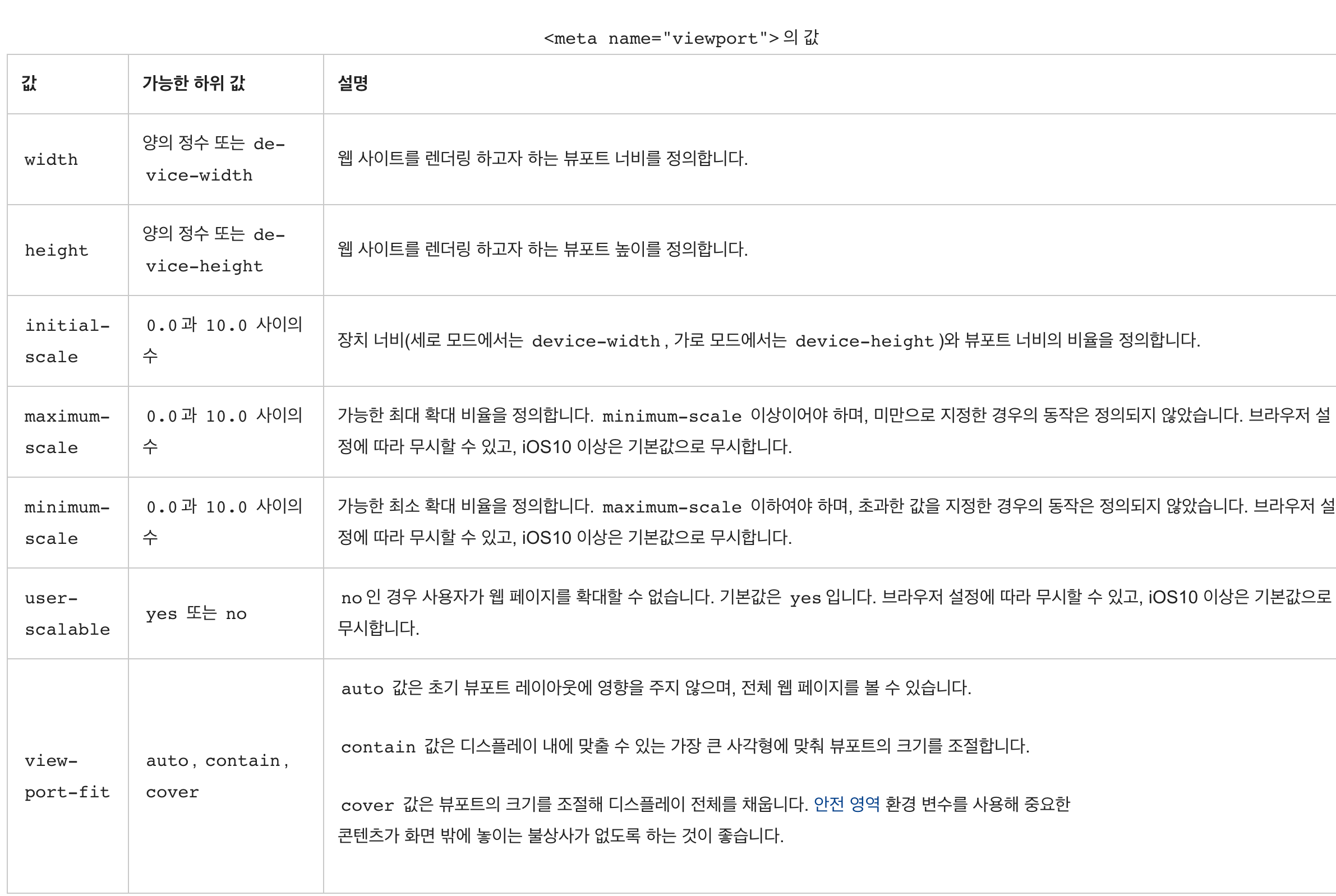Click the device-width sub-value text
This screenshot has height=896, width=1336.
click(215, 159)
